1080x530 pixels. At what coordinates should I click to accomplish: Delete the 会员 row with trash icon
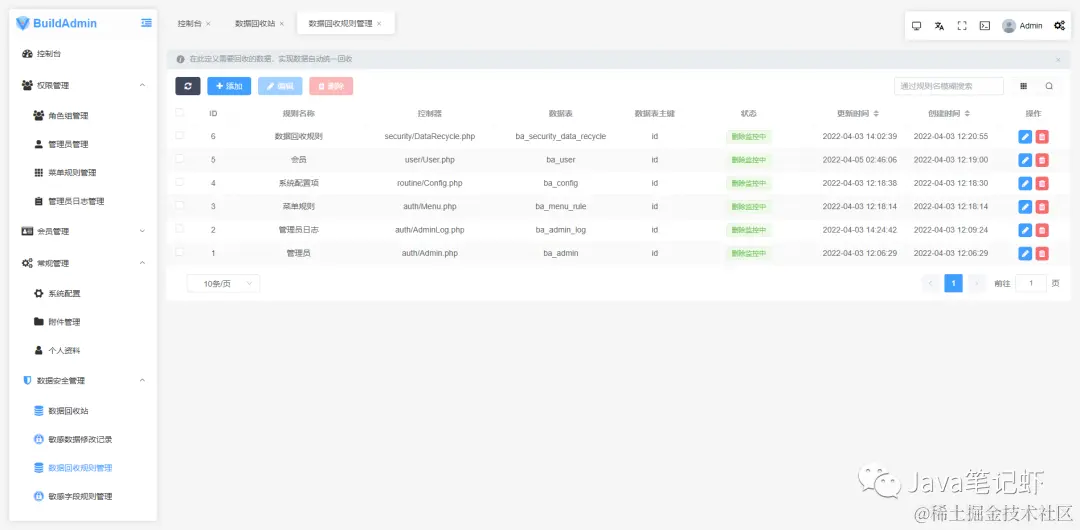[1042, 160]
